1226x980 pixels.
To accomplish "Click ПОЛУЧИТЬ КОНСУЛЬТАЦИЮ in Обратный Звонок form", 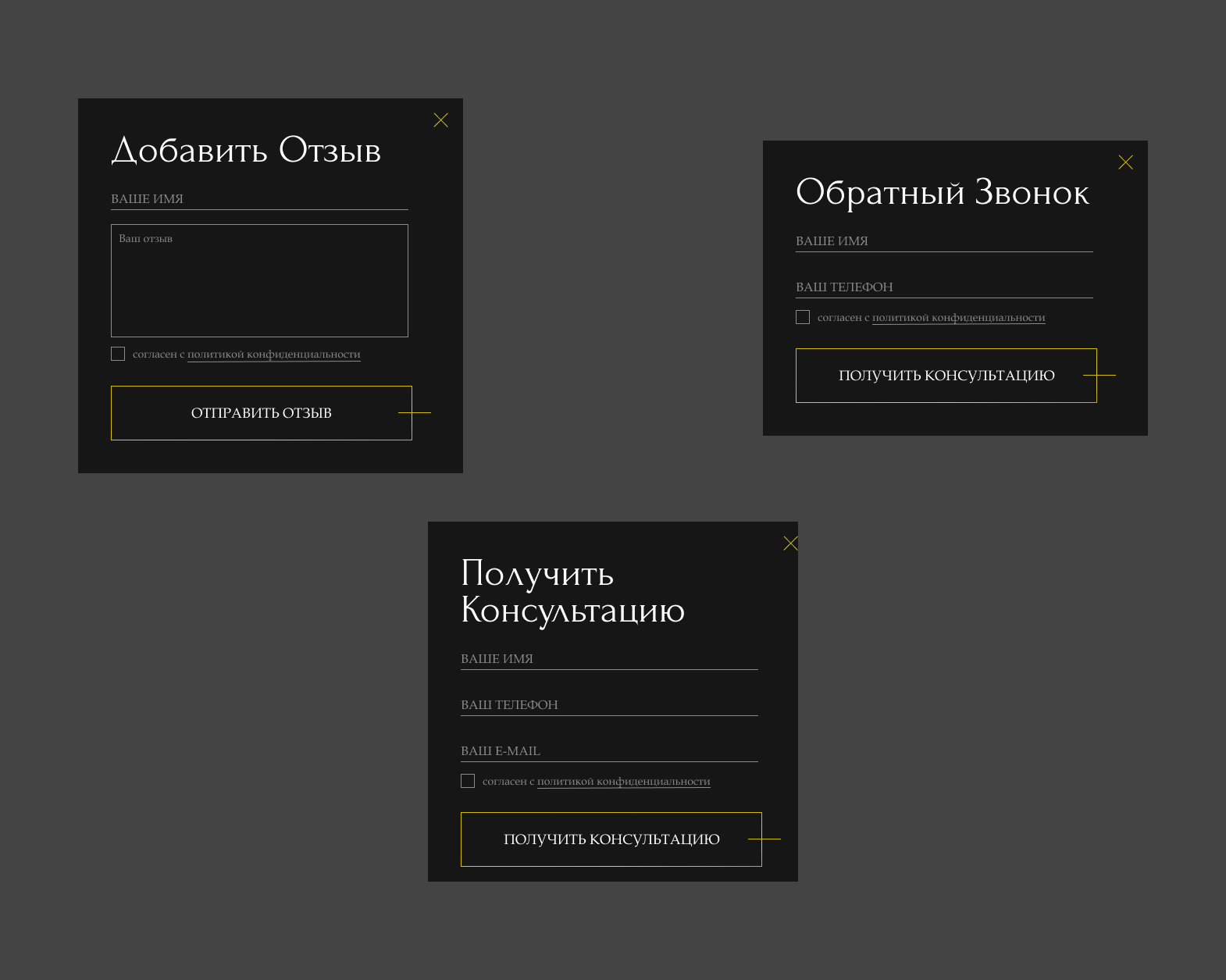I will click(946, 376).
